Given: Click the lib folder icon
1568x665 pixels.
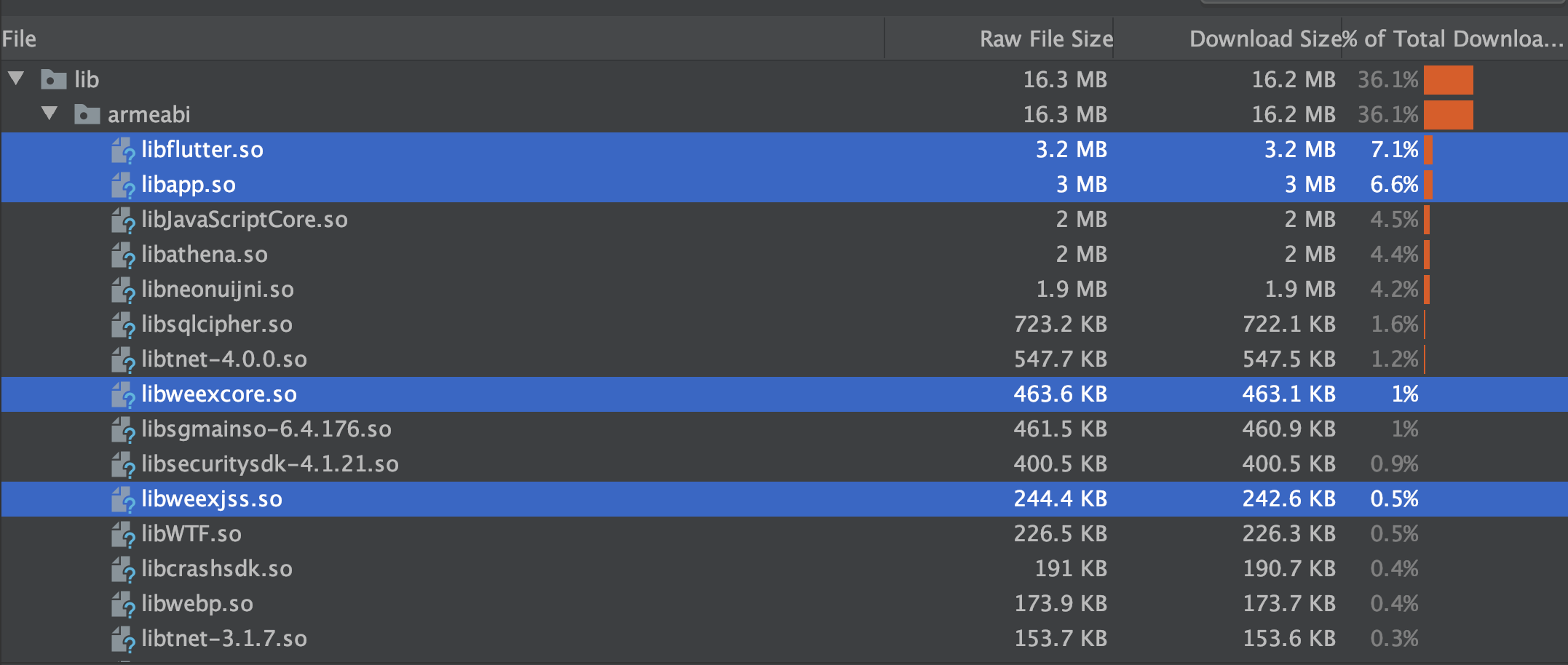Looking at the screenshot, I should click(x=54, y=79).
